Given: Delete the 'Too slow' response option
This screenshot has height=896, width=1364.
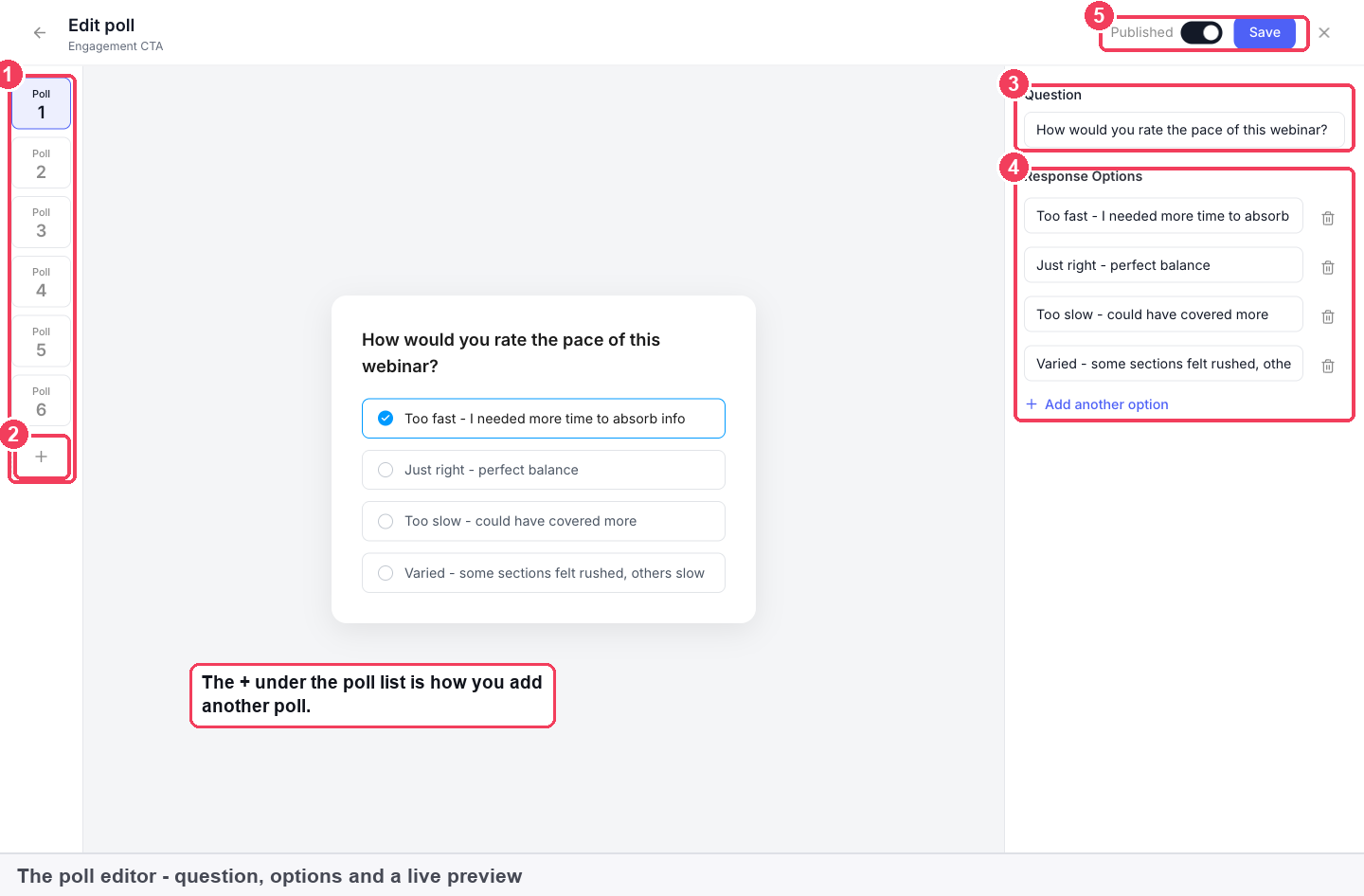Looking at the screenshot, I should click(1328, 316).
